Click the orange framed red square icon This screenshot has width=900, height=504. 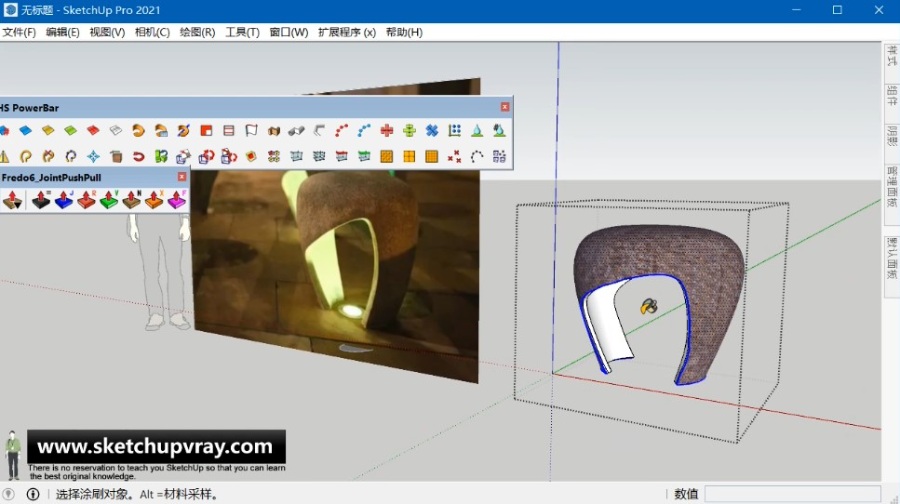(251, 156)
